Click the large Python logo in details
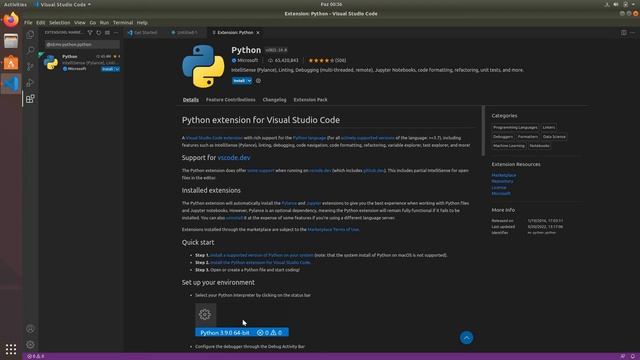 click(203, 66)
